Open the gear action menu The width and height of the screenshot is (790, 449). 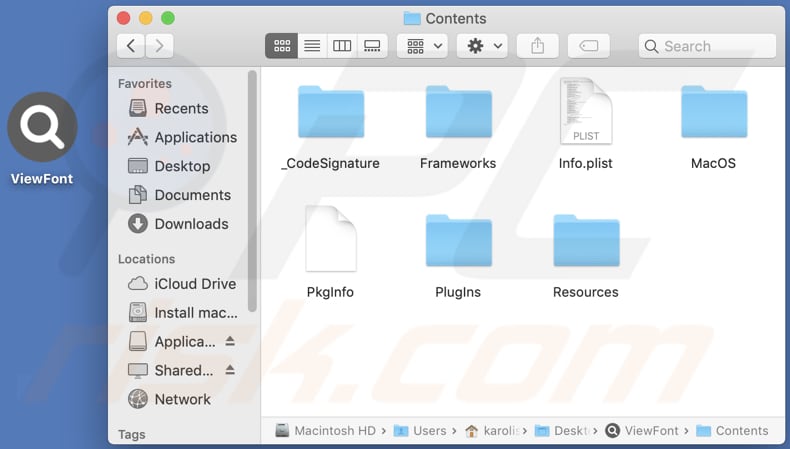click(482, 46)
